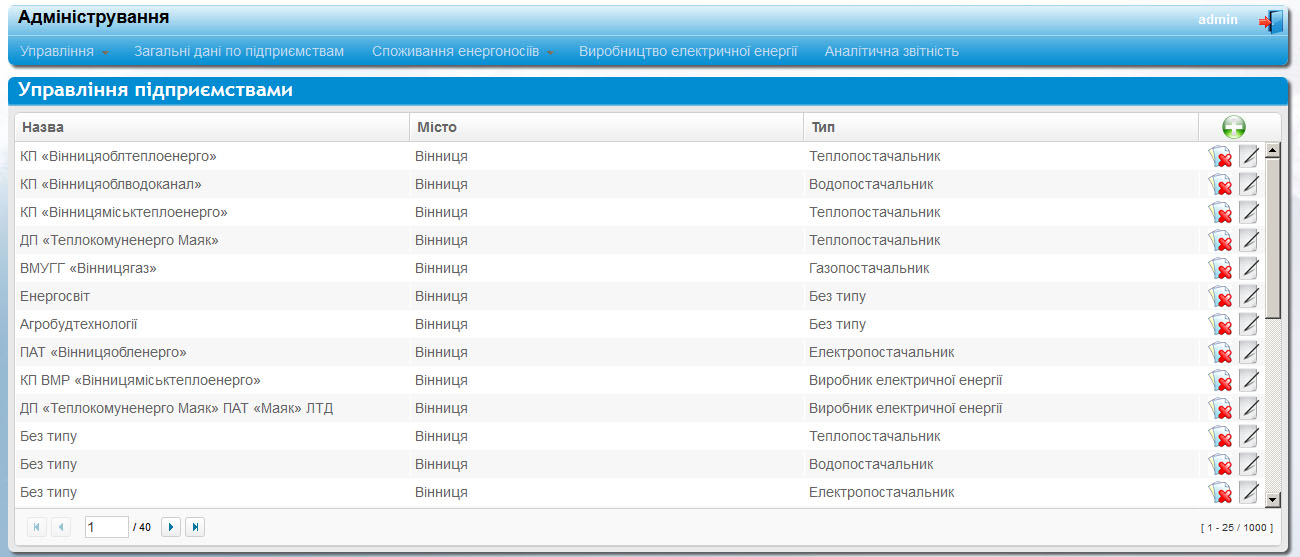Screen dimensions: 1300x557
Task: Click the logout door icon next to admin
Action: coord(1270,21)
